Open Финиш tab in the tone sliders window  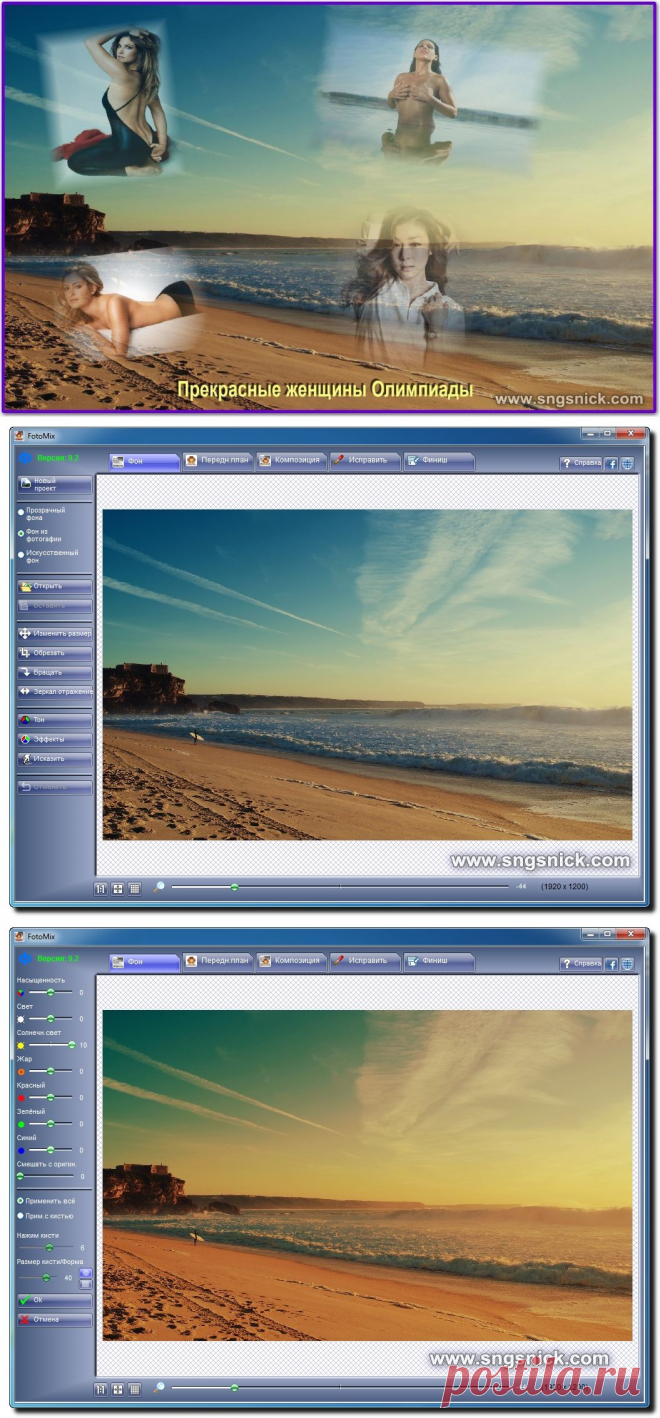point(438,961)
